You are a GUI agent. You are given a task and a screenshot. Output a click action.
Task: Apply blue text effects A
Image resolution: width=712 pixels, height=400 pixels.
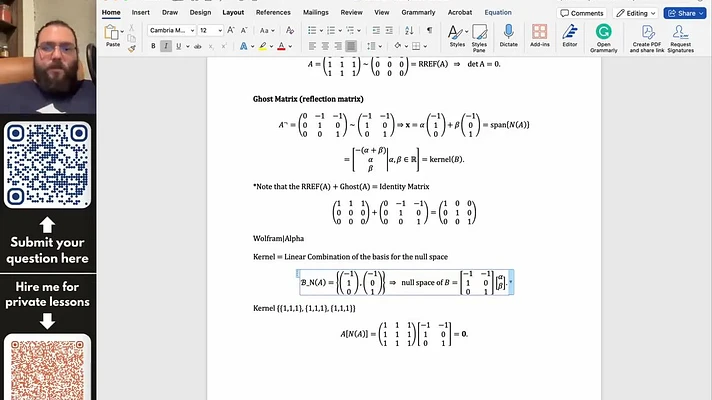tap(243, 46)
